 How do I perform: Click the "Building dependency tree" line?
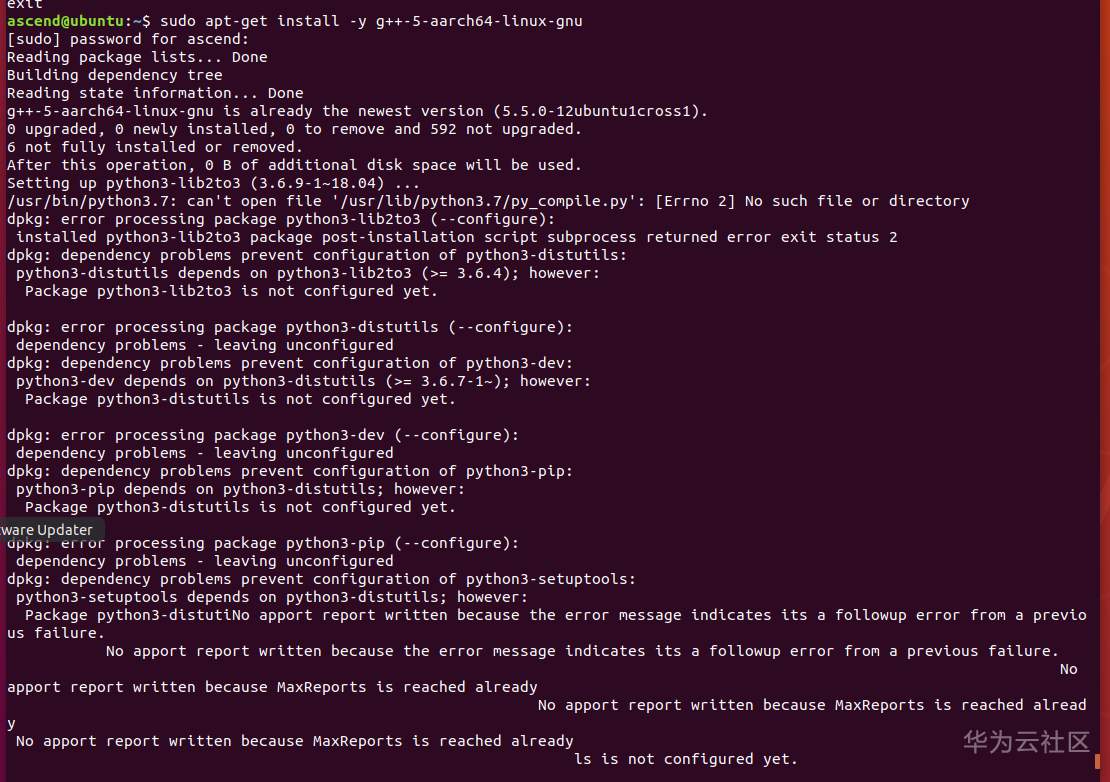[115, 75]
